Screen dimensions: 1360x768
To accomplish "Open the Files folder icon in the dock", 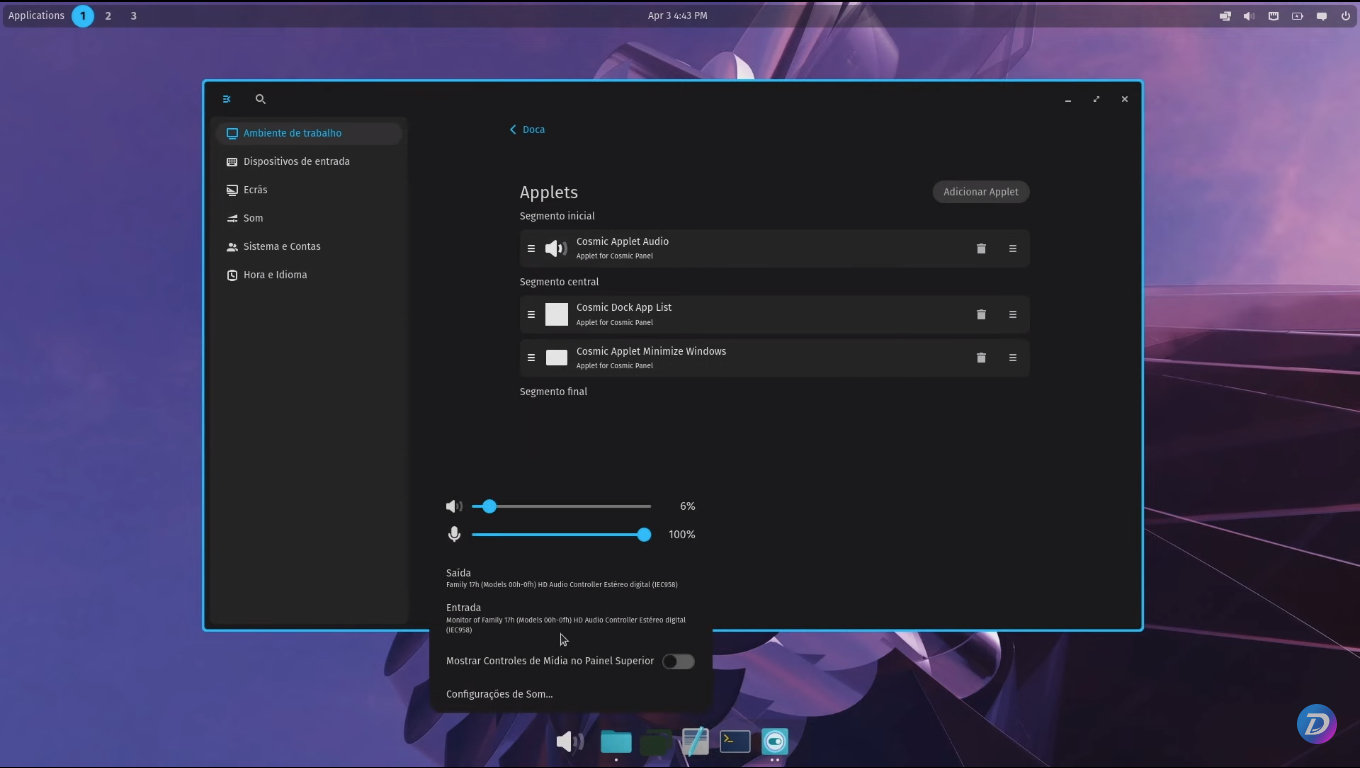I will [x=616, y=741].
